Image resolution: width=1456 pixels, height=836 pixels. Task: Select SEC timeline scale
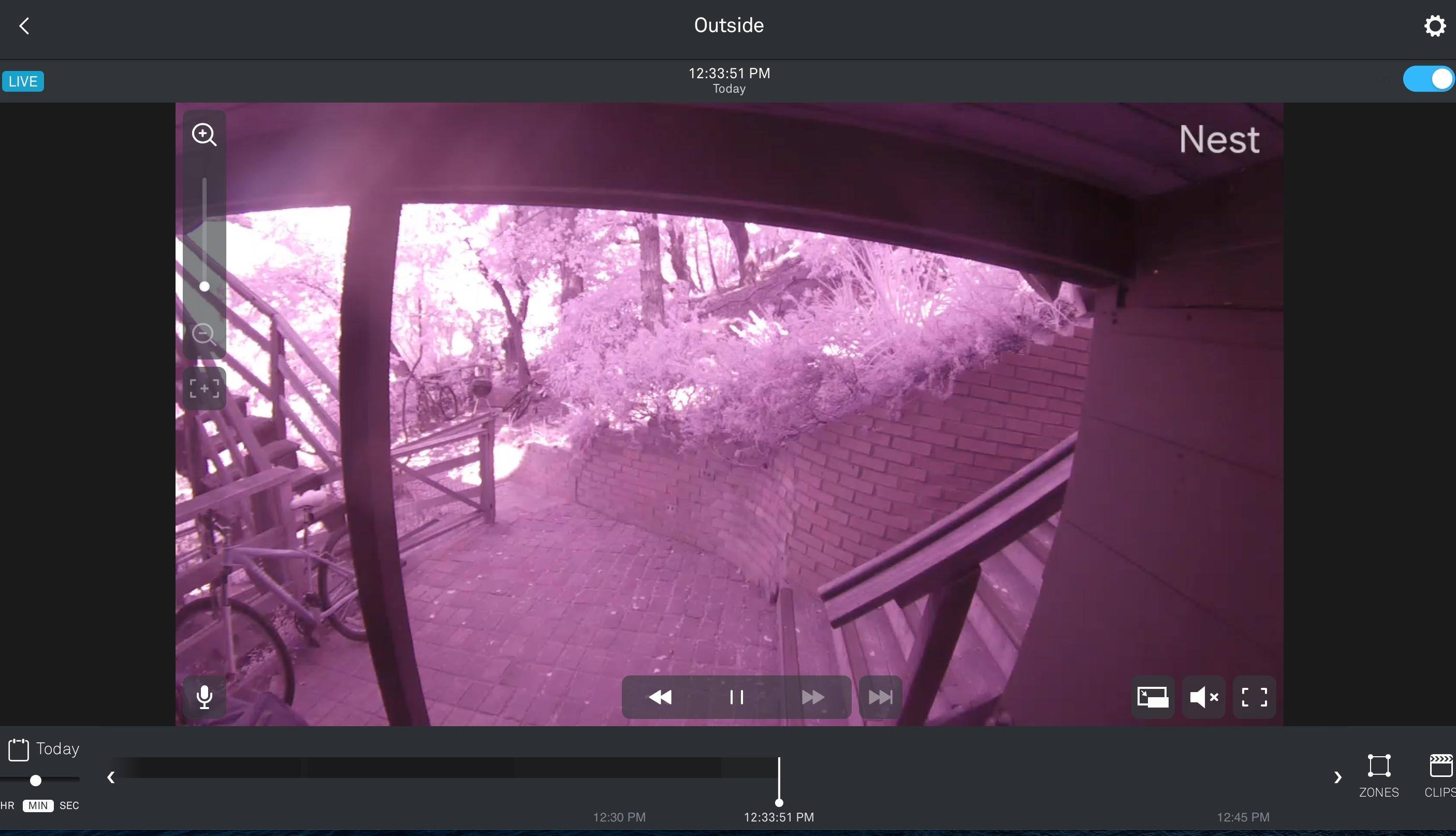pyautogui.click(x=69, y=805)
